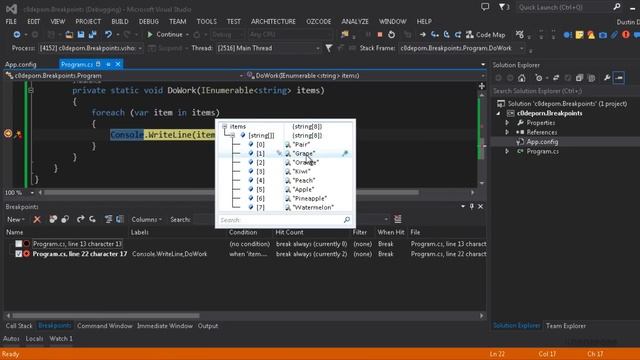The height and width of the screenshot is (360, 640).
Task: Click Enable or Disable All Breakpoints icon
Action: 65,220
